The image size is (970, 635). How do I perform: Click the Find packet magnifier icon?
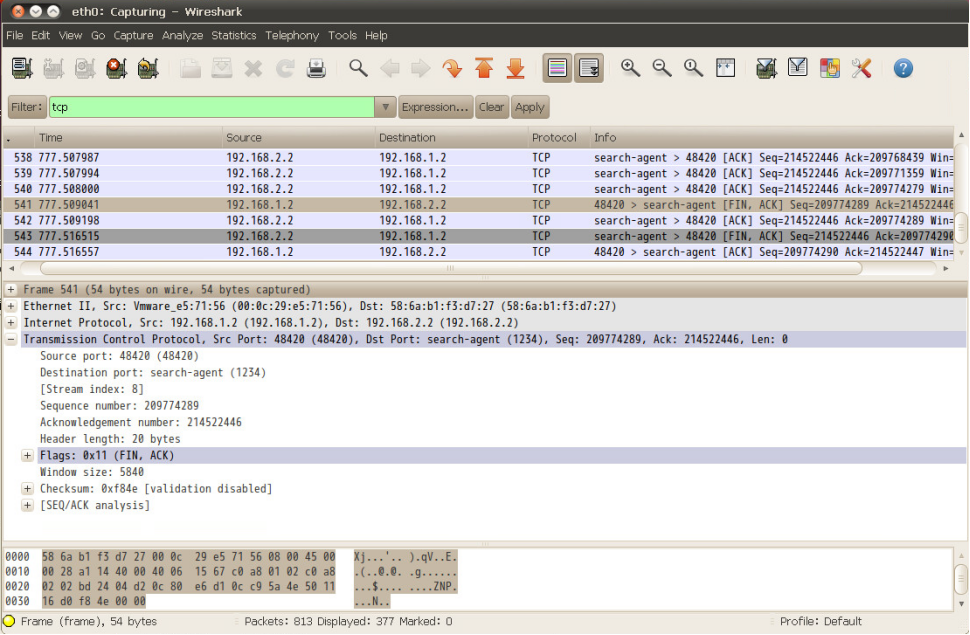click(358, 68)
